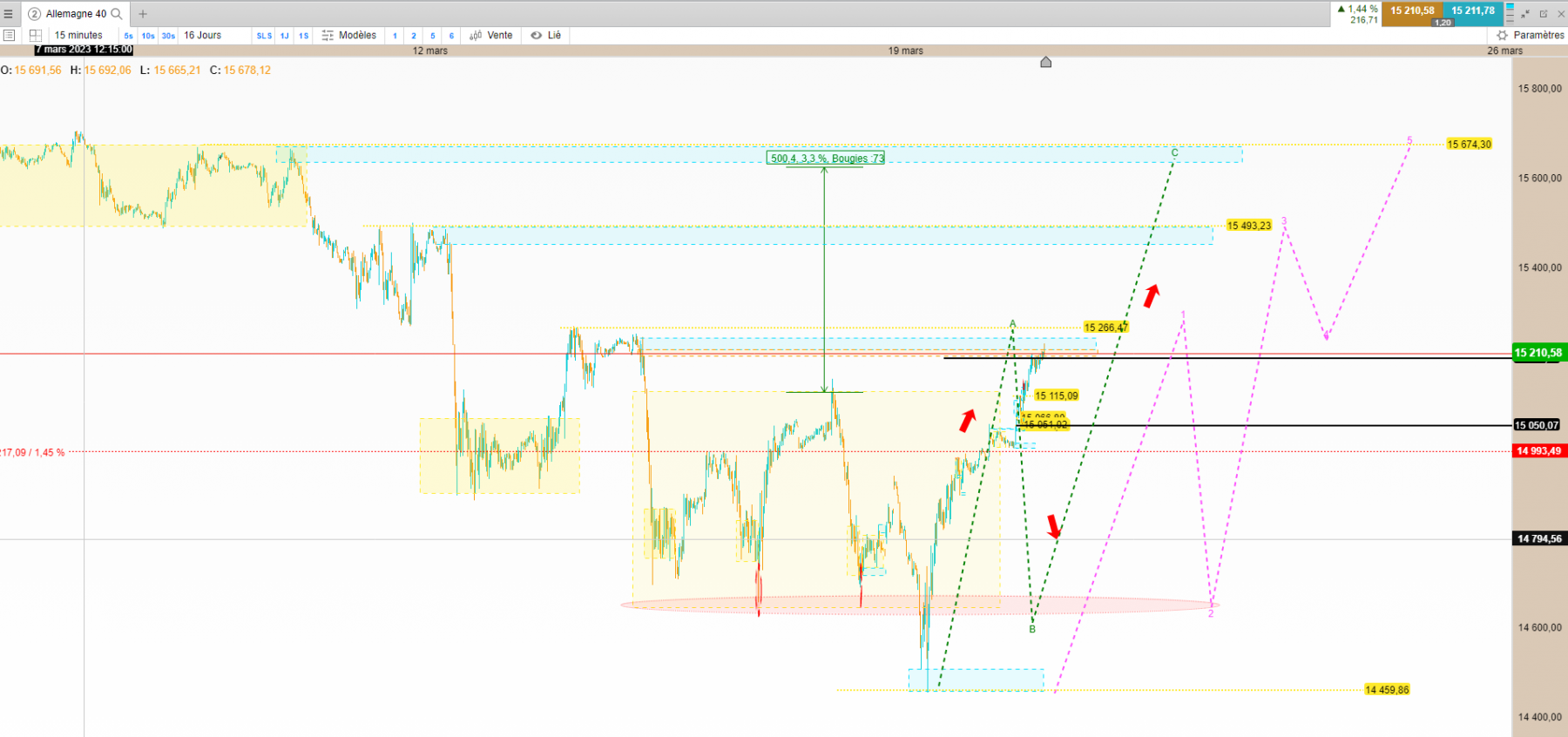Toggle the Lié eye link option
The image size is (1568, 737).
click(546, 36)
